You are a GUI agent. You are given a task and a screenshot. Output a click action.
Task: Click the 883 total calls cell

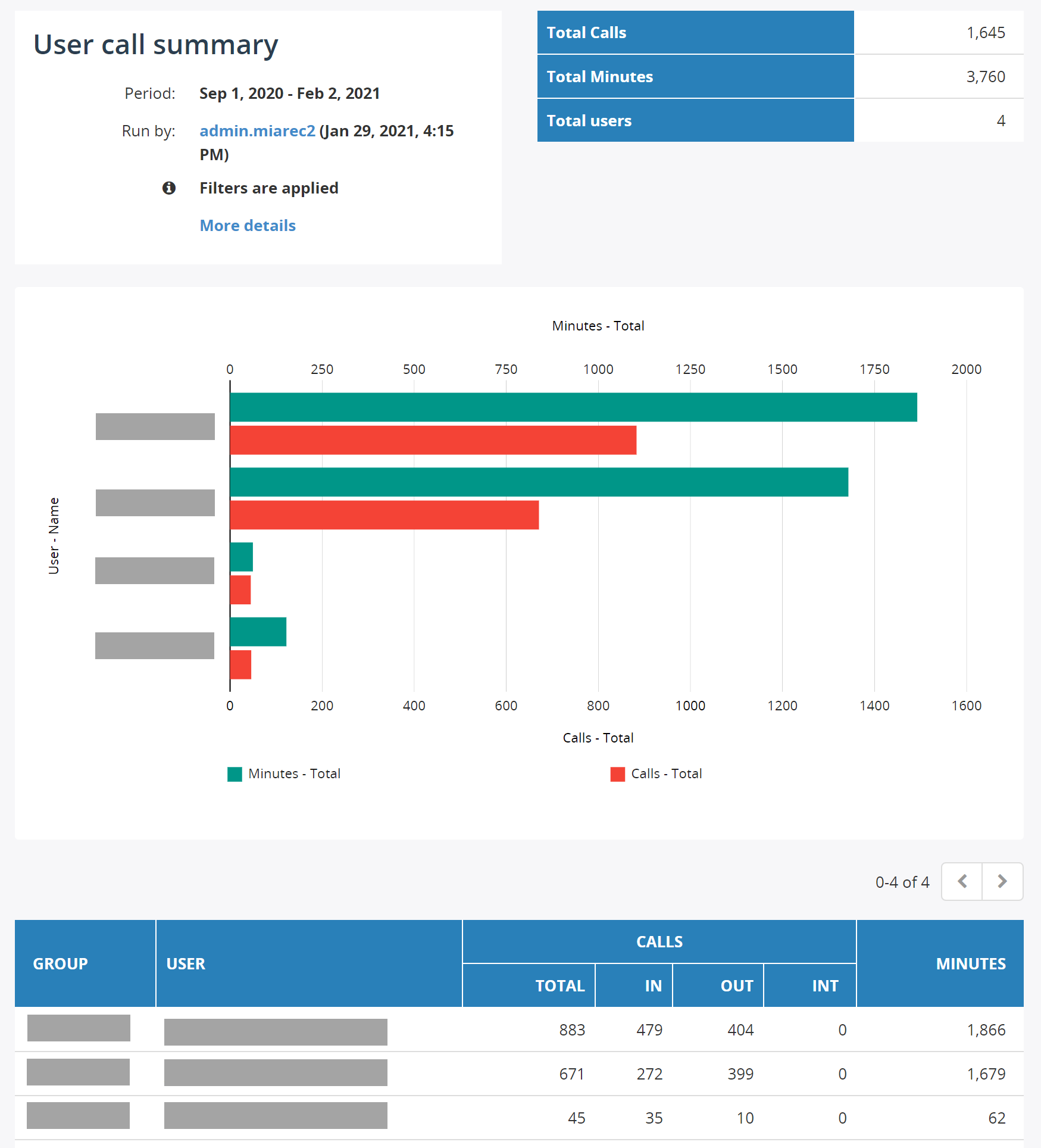(x=572, y=1030)
